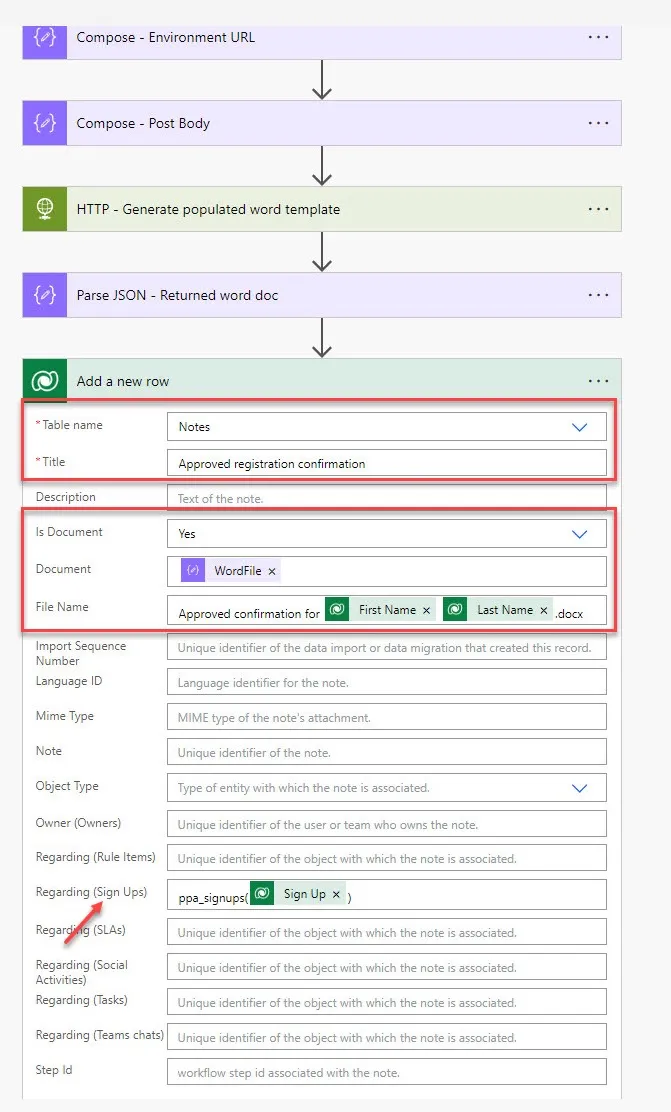Image resolution: width=671 pixels, height=1112 pixels.
Task: Click the Regarding (Rule Items) field
Action: pos(387,858)
